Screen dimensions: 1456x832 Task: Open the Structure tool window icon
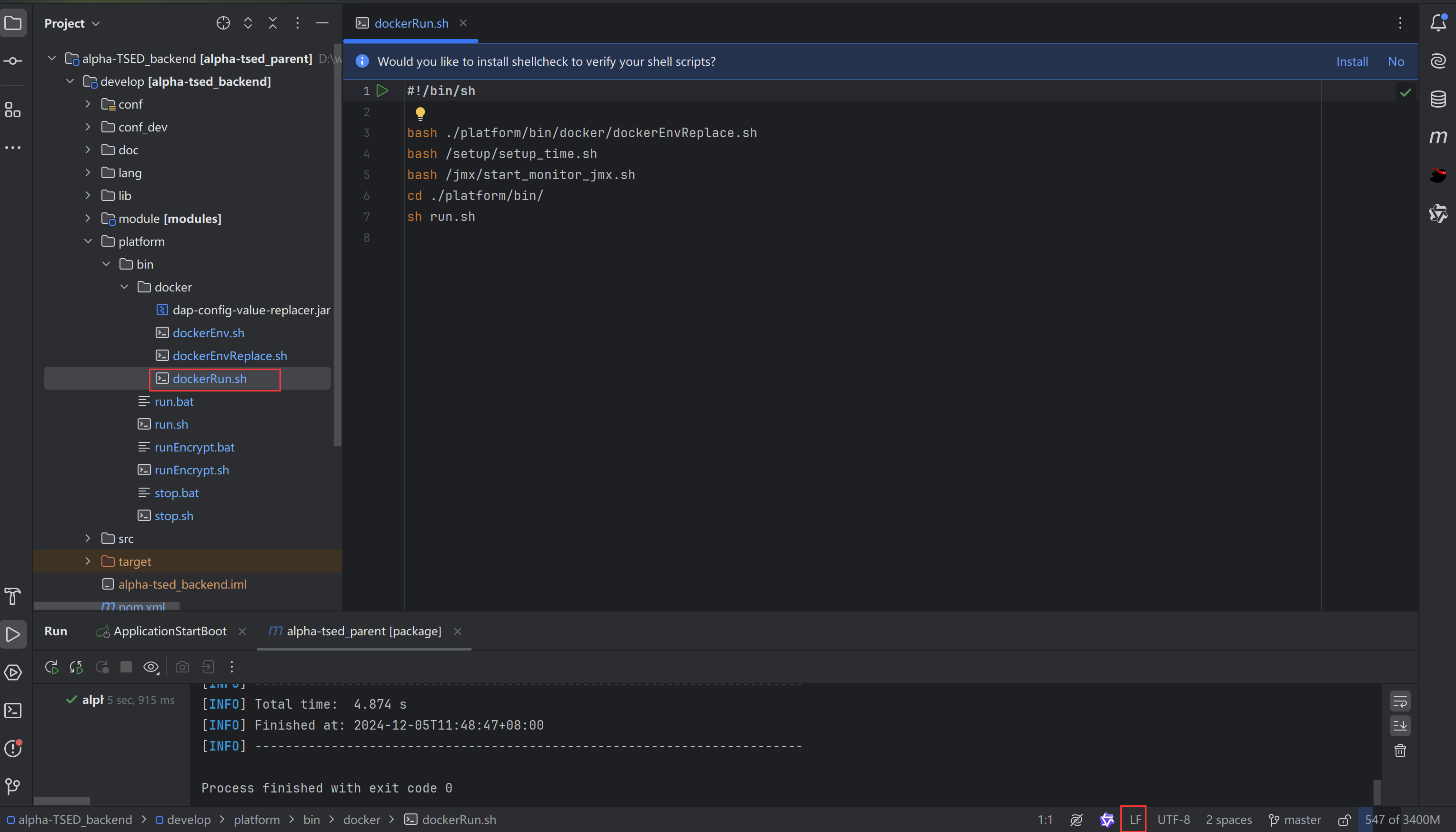(13, 110)
